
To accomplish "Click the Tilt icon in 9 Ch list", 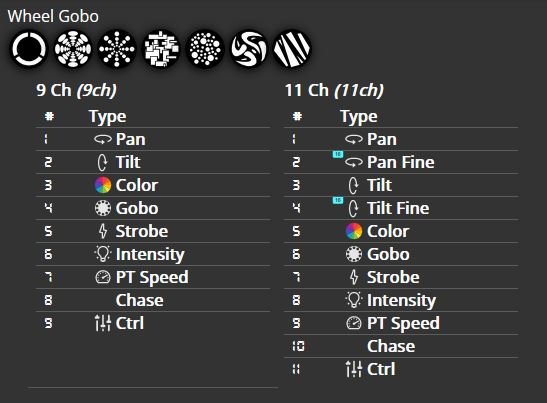I will pyautogui.click(x=103, y=162).
